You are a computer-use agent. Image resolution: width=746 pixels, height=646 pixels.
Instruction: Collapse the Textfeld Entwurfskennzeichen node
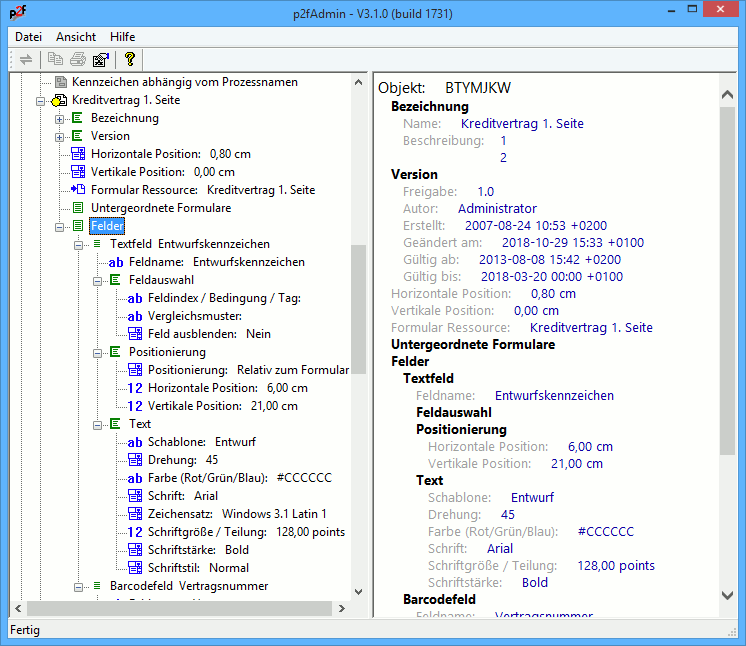click(79, 244)
